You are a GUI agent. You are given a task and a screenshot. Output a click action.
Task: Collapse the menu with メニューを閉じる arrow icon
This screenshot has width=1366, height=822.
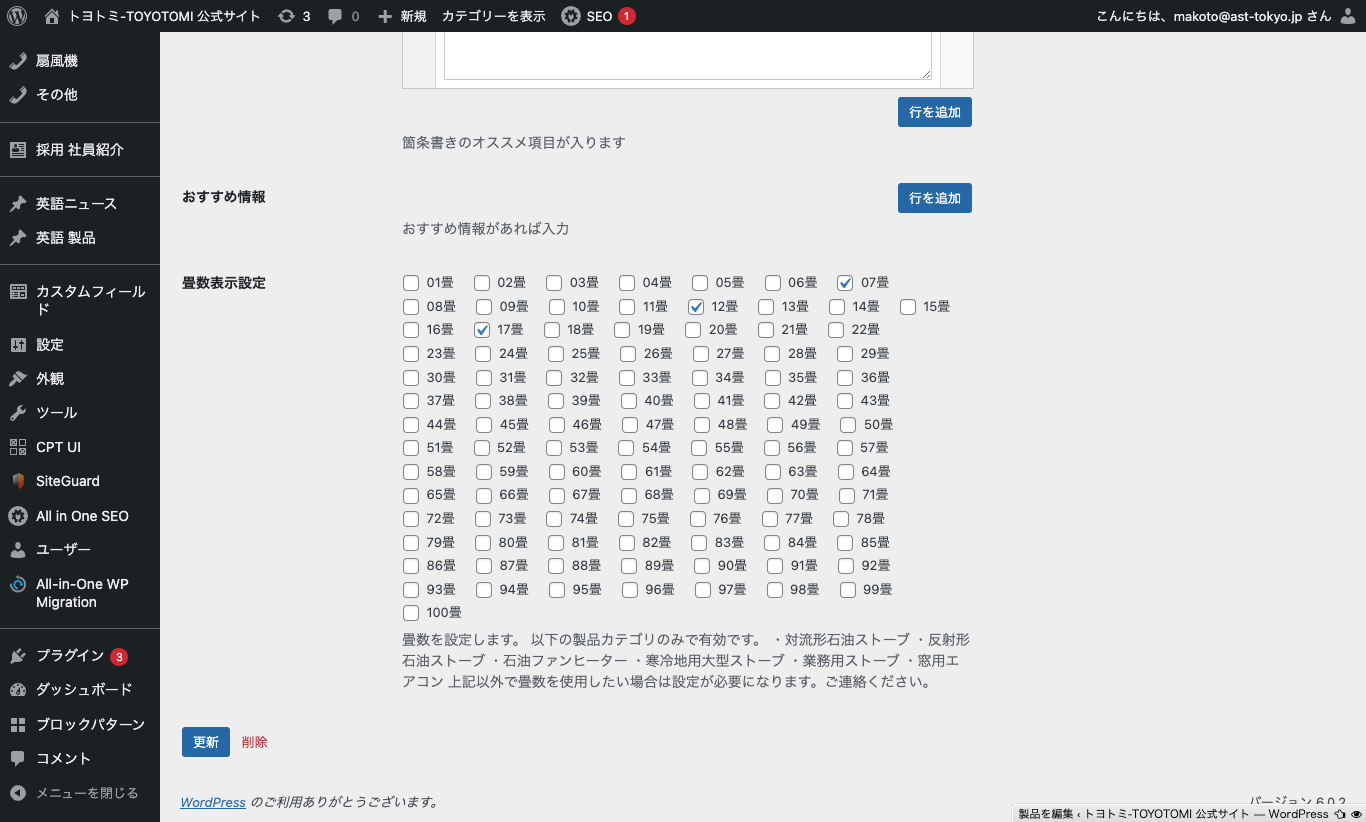click(x=18, y=793)
